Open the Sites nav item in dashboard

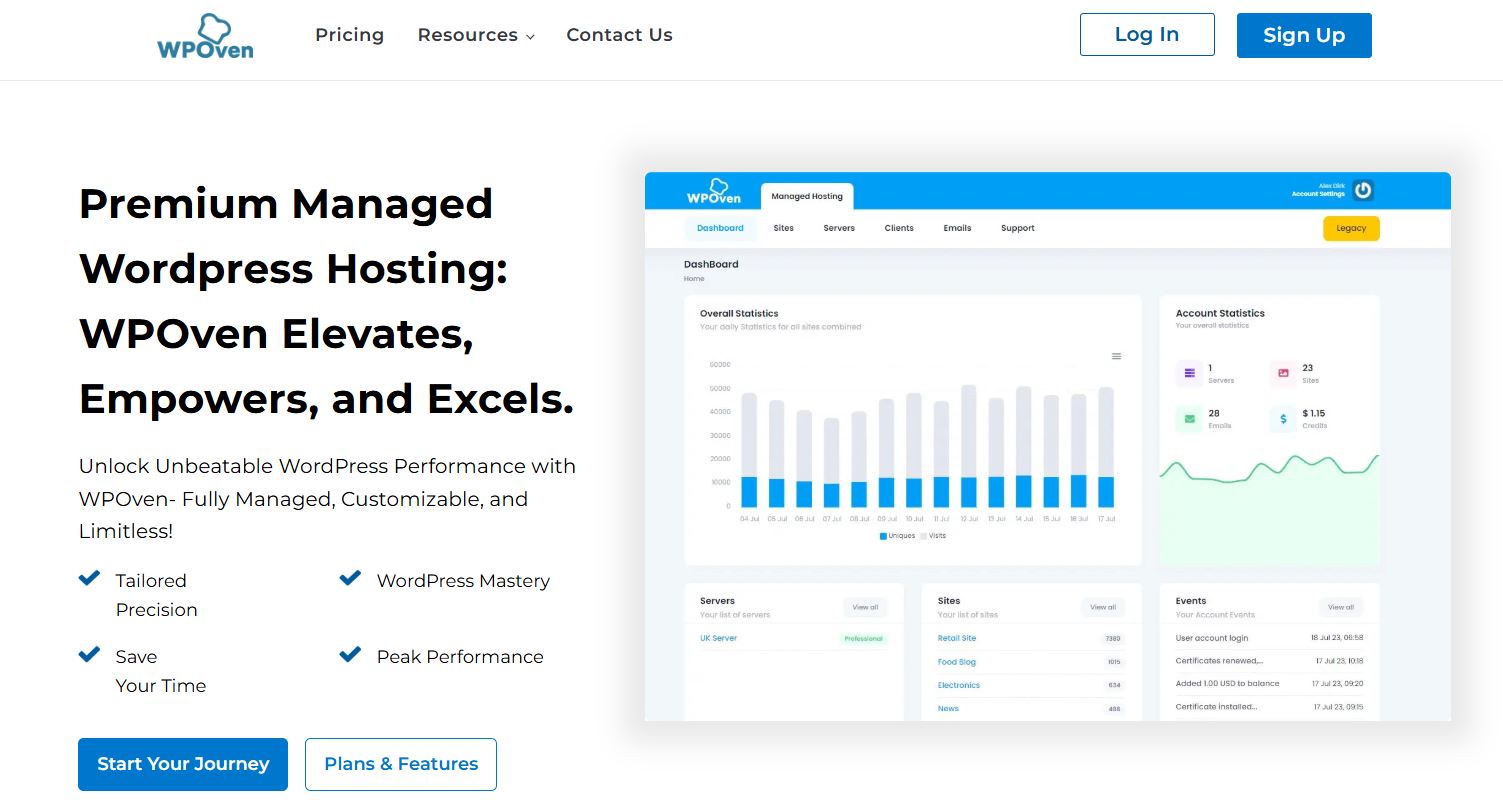click(784, 228)
